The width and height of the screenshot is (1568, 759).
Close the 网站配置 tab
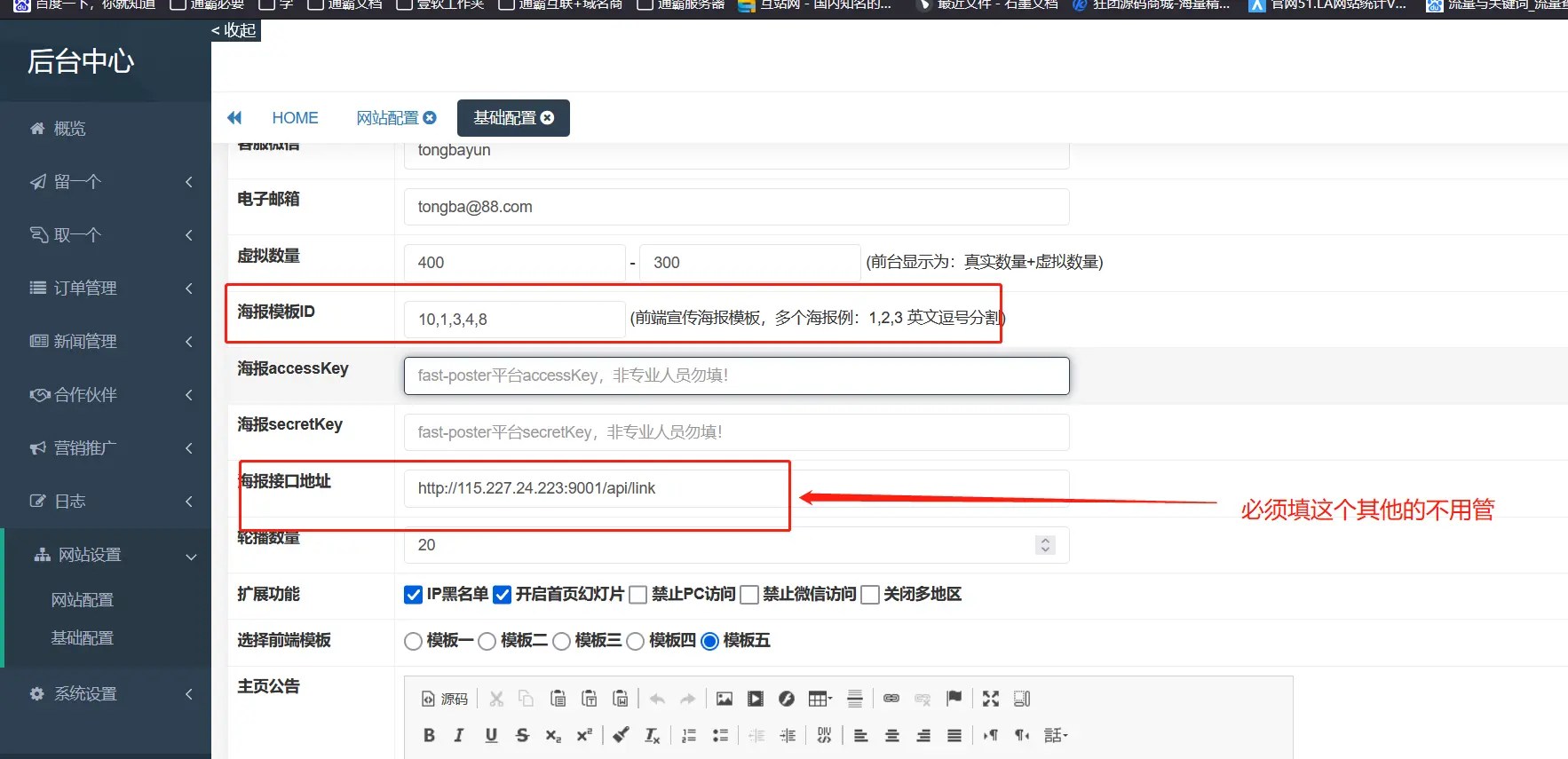(430, 118)
